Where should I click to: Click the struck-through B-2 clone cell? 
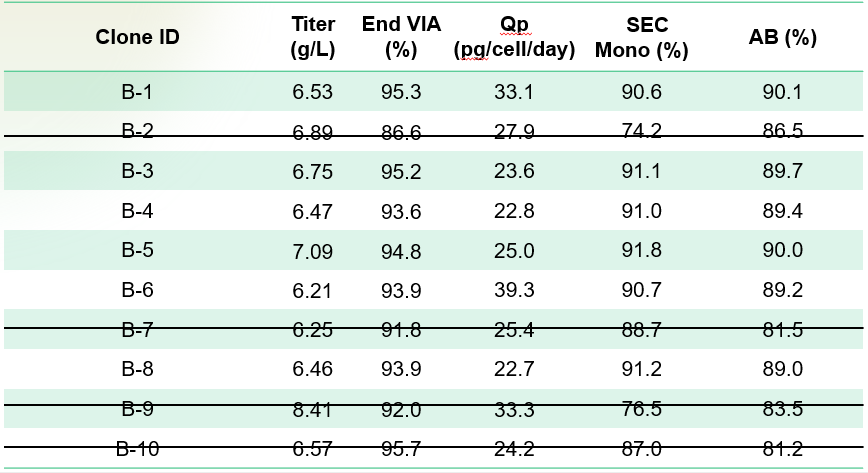138,131
